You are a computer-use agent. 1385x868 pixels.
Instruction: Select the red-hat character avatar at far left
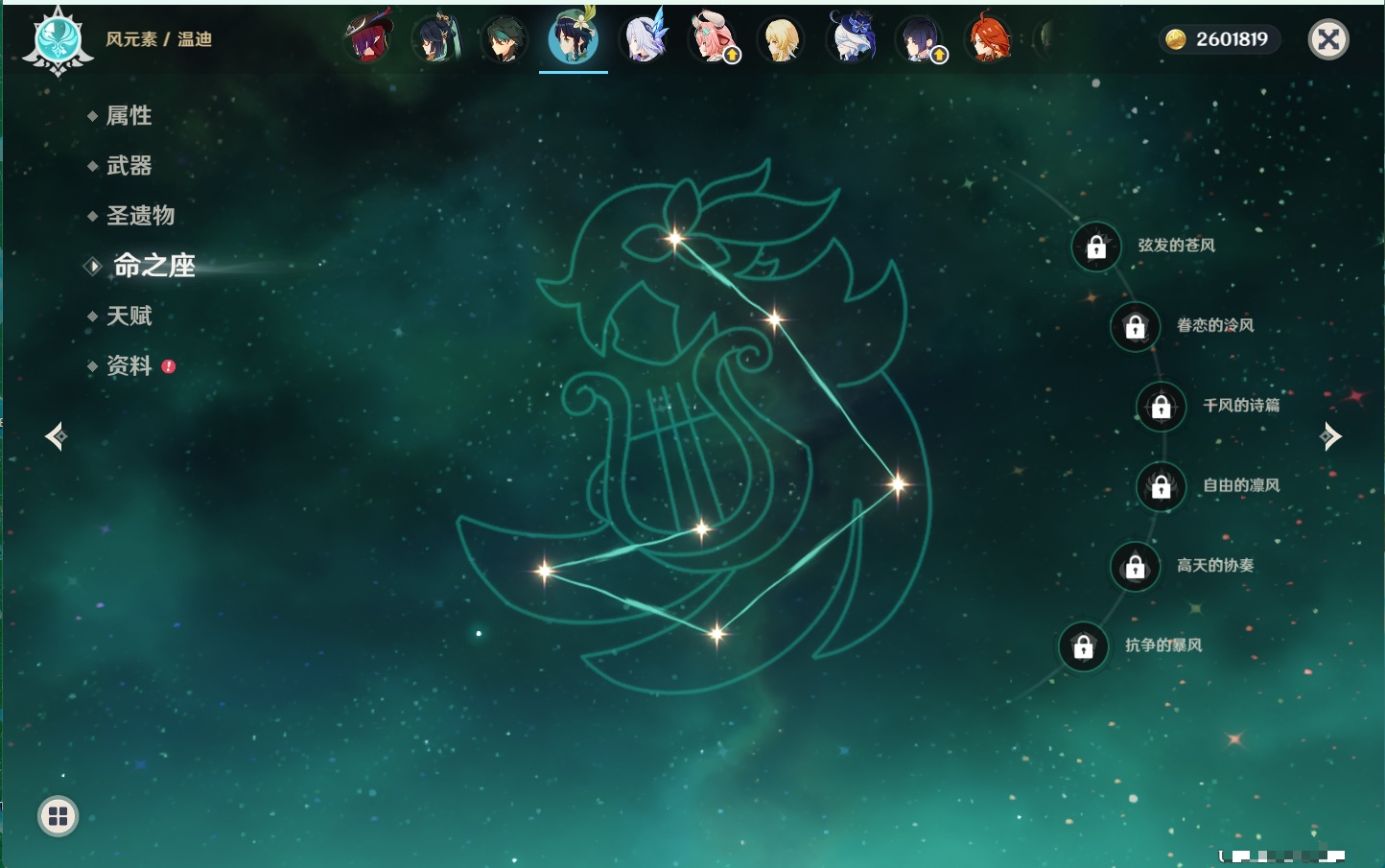(x=368, y=39)
